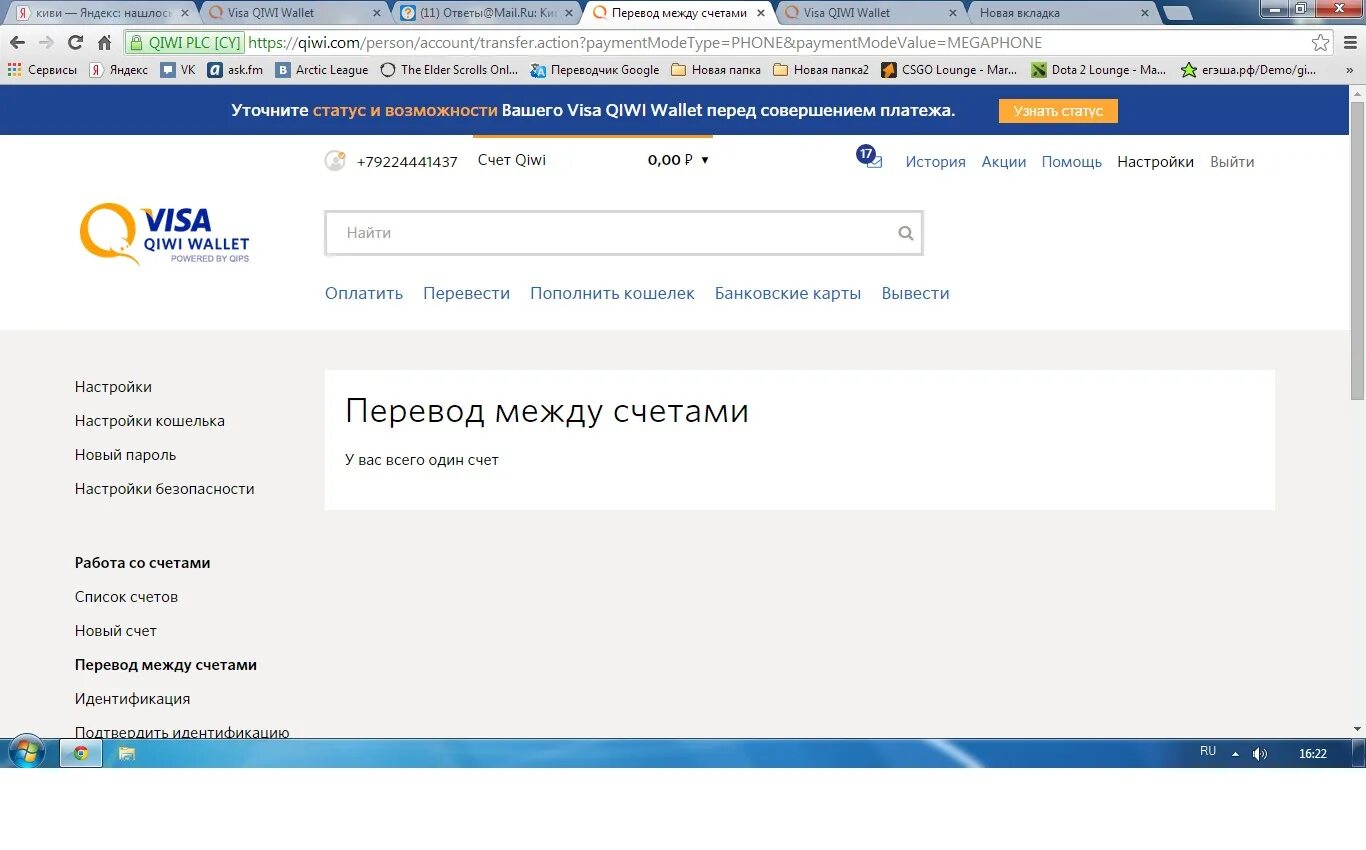Open the ask.fm bookmark
1366x850 pixels.
(236, 70)
